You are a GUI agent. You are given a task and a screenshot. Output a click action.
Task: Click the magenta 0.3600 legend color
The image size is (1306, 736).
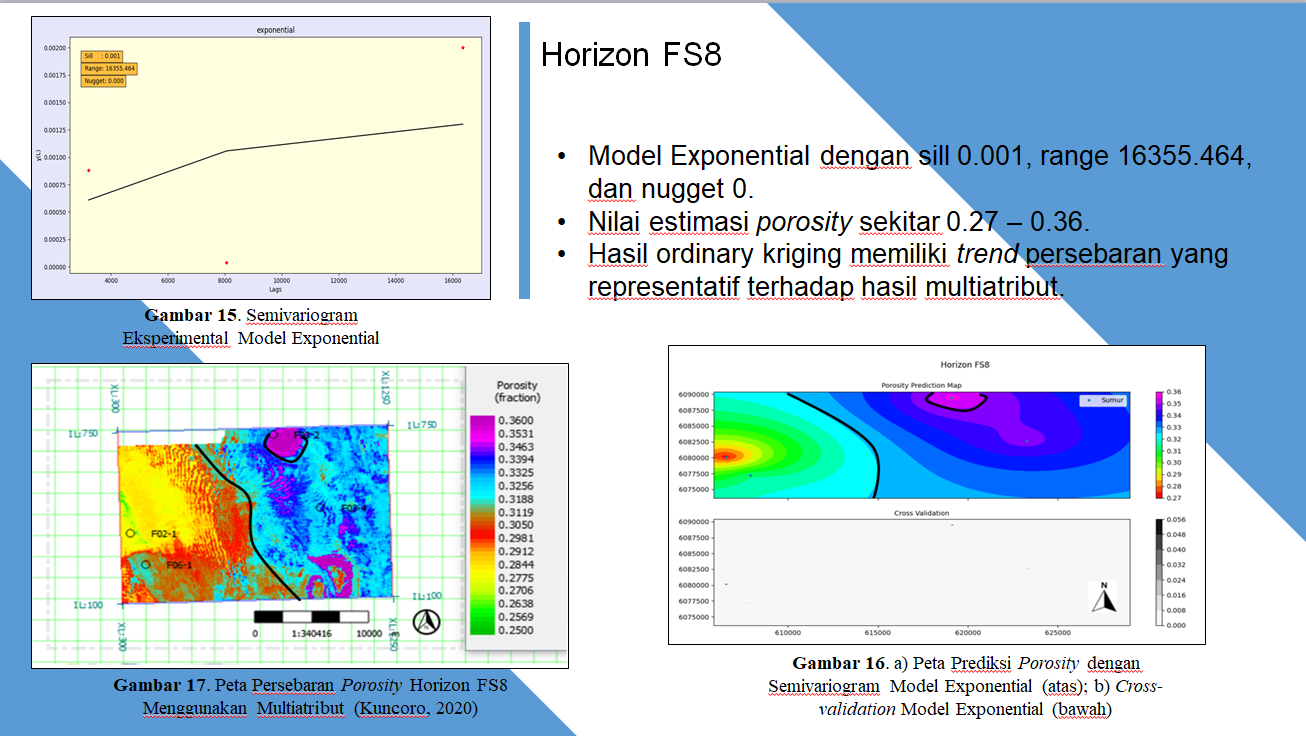tap(483, 422)
